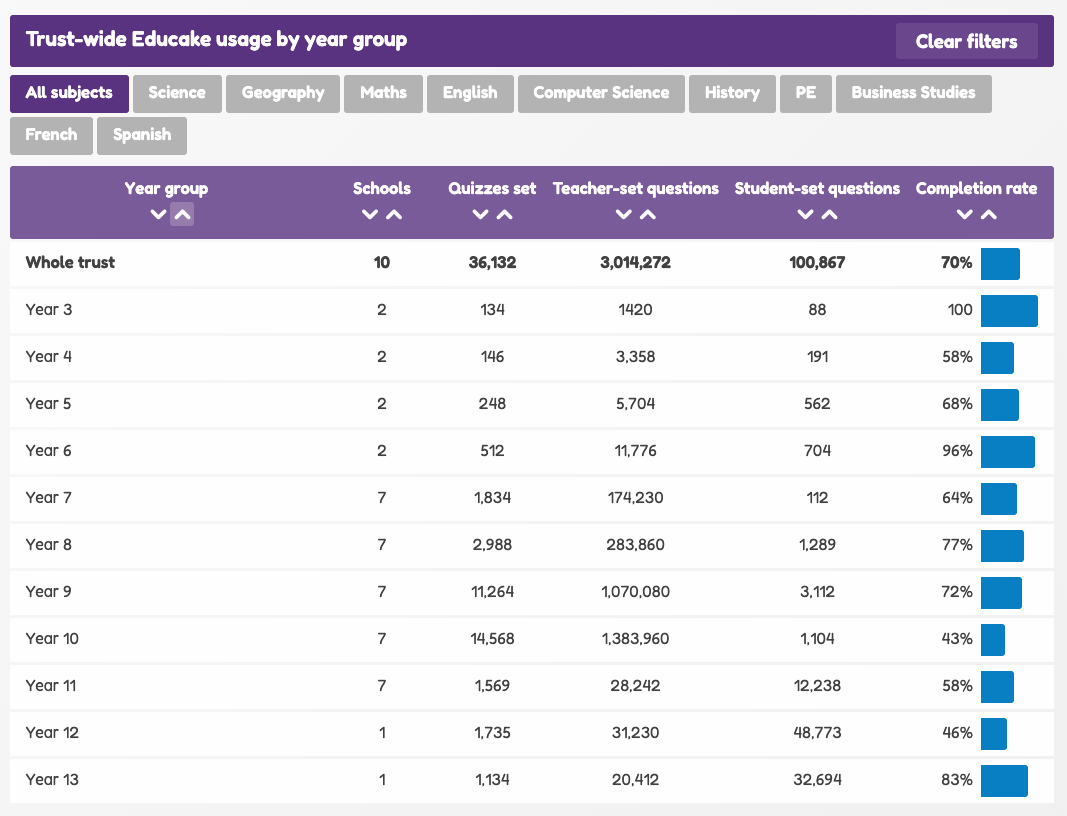Screen dimensions: 1067x816
Task: Click Year 11 student-set value 12,238
Action: tap(817, 685)
